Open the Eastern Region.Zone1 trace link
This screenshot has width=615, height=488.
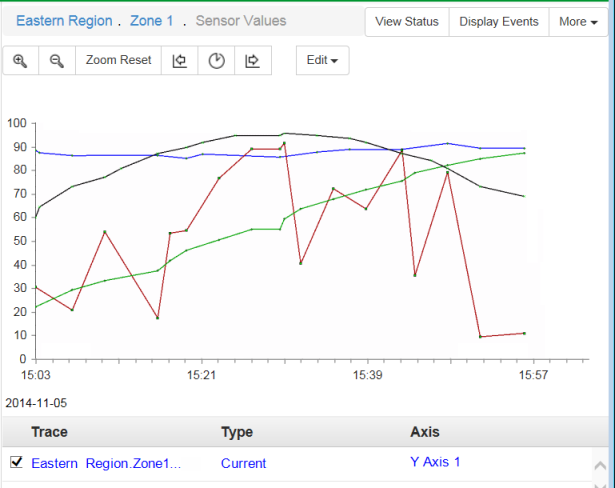pyautogui.click(x=106, y=463)
